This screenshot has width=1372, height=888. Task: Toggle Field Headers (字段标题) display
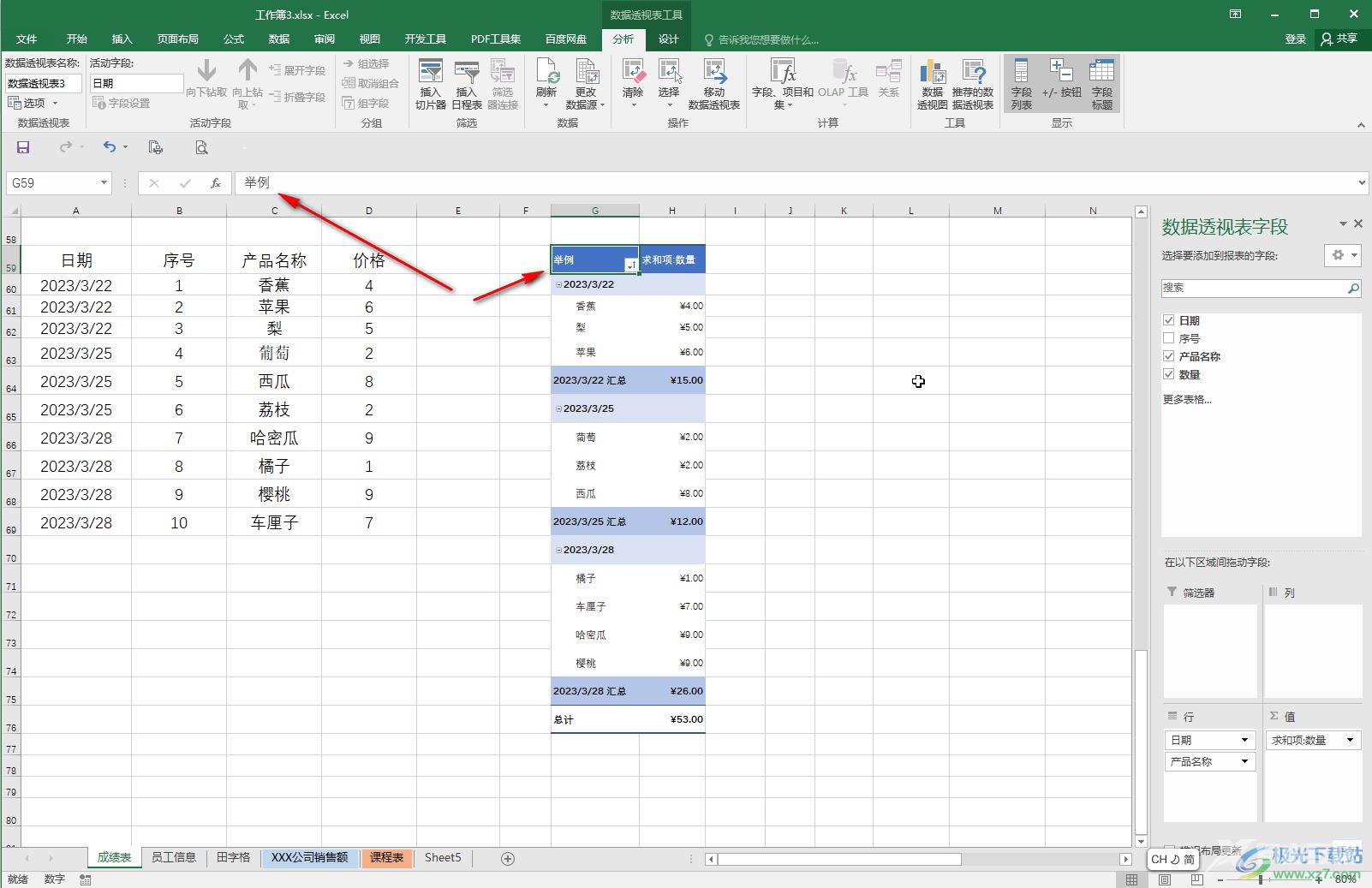(x=1101, y=84)
